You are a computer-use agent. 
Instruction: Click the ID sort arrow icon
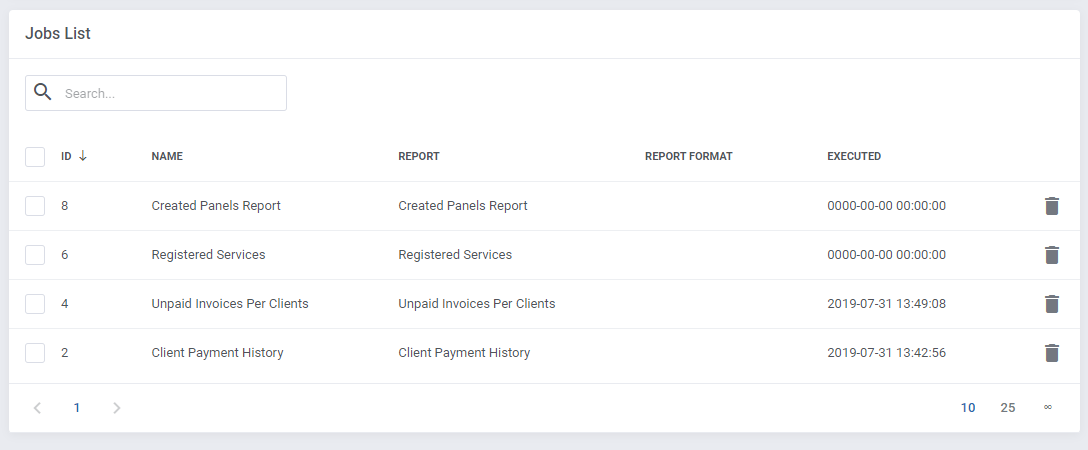pos(83,156)
